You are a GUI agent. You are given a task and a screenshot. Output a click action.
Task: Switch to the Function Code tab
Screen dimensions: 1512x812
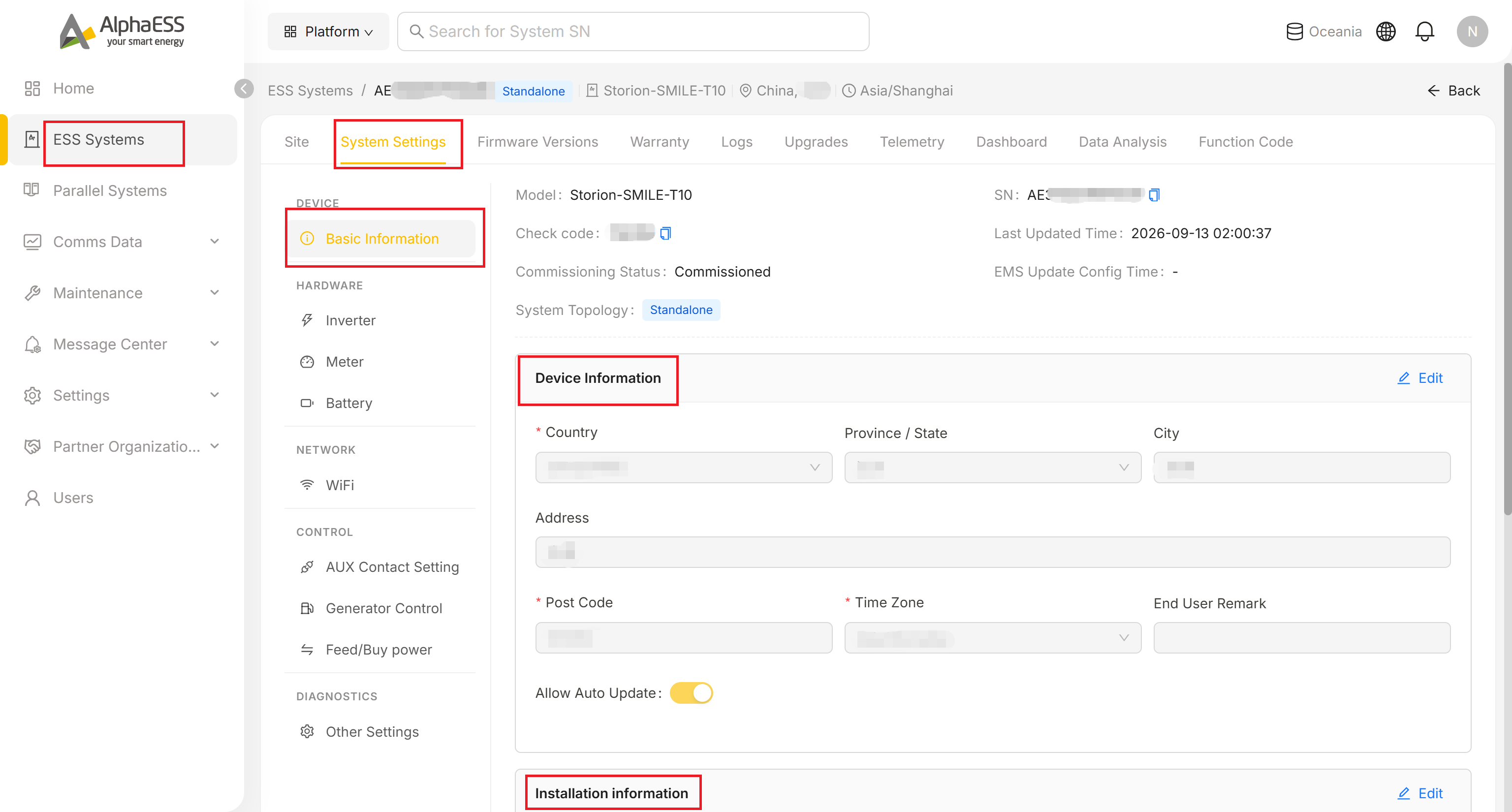pos(1246,142)
